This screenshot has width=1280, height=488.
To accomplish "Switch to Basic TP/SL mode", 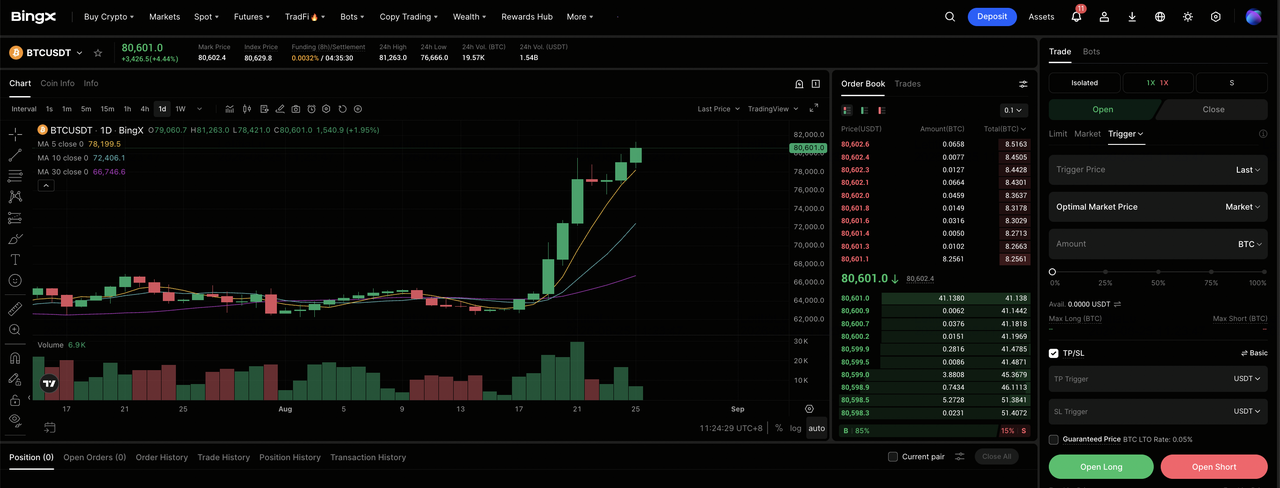I will 1254,353.
